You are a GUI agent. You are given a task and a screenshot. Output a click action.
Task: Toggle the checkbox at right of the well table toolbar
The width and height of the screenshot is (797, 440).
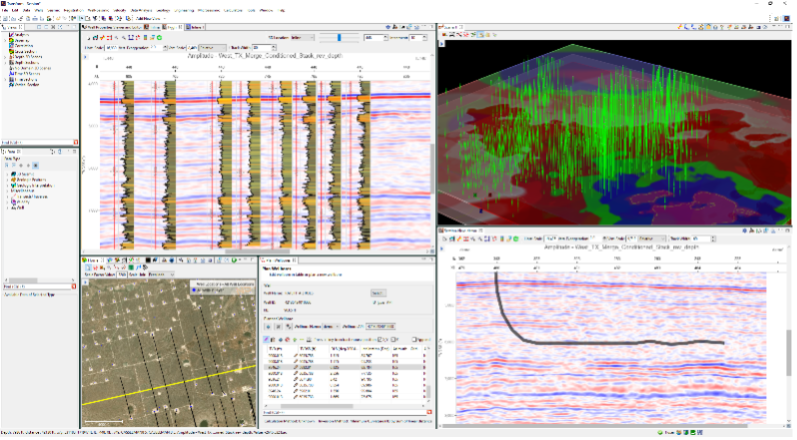click(413, 340)
